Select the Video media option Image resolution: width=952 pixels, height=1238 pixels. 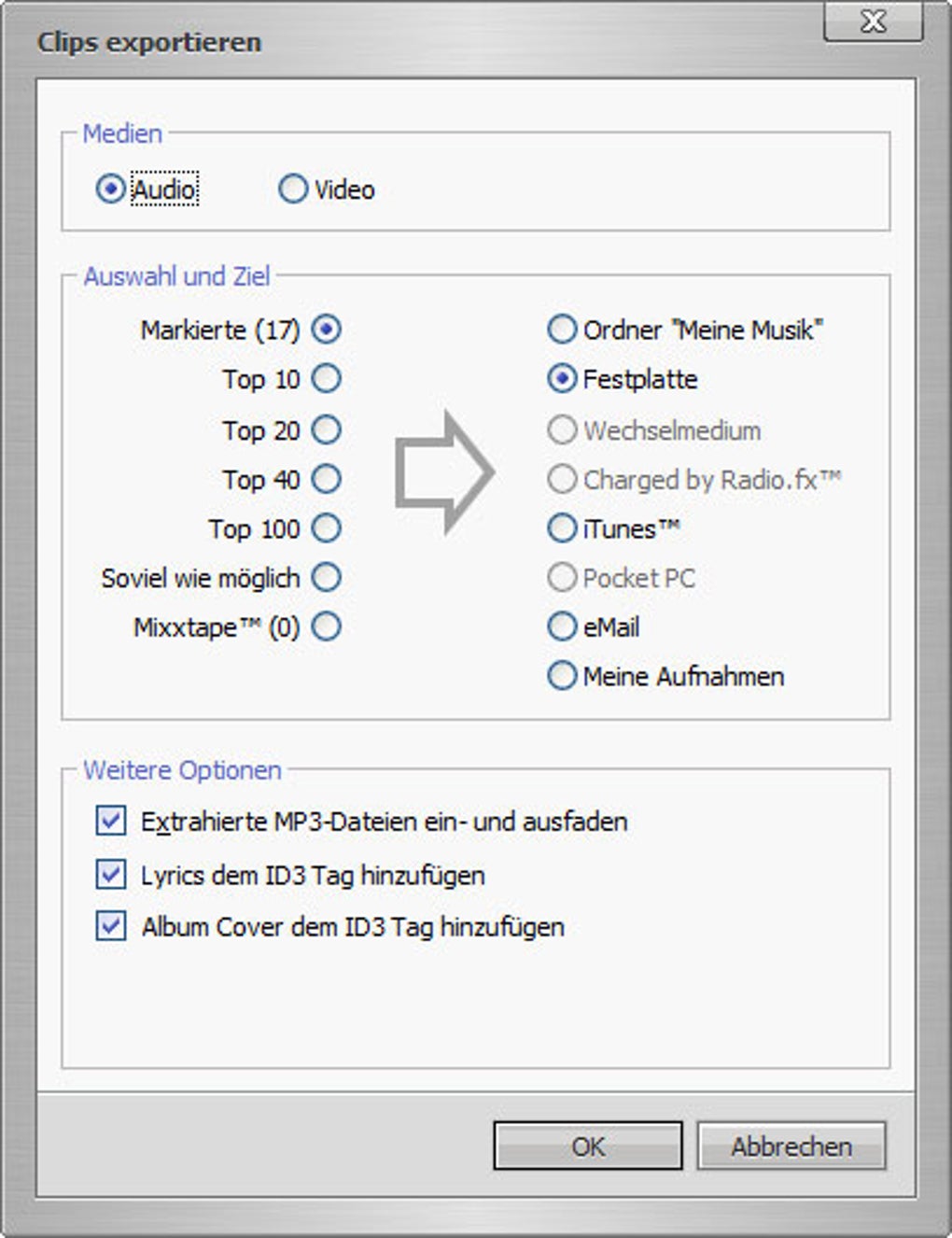(x=293, y=190)
